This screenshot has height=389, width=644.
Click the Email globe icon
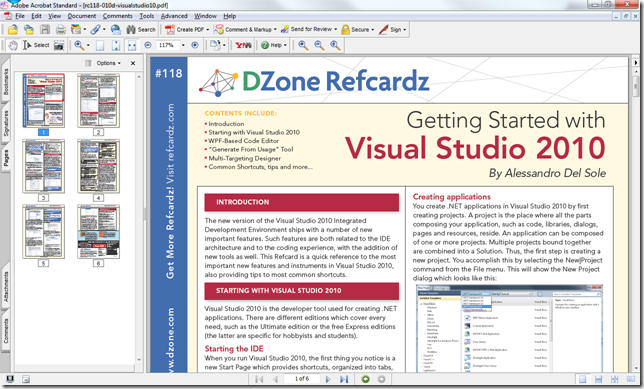(116, 29)
